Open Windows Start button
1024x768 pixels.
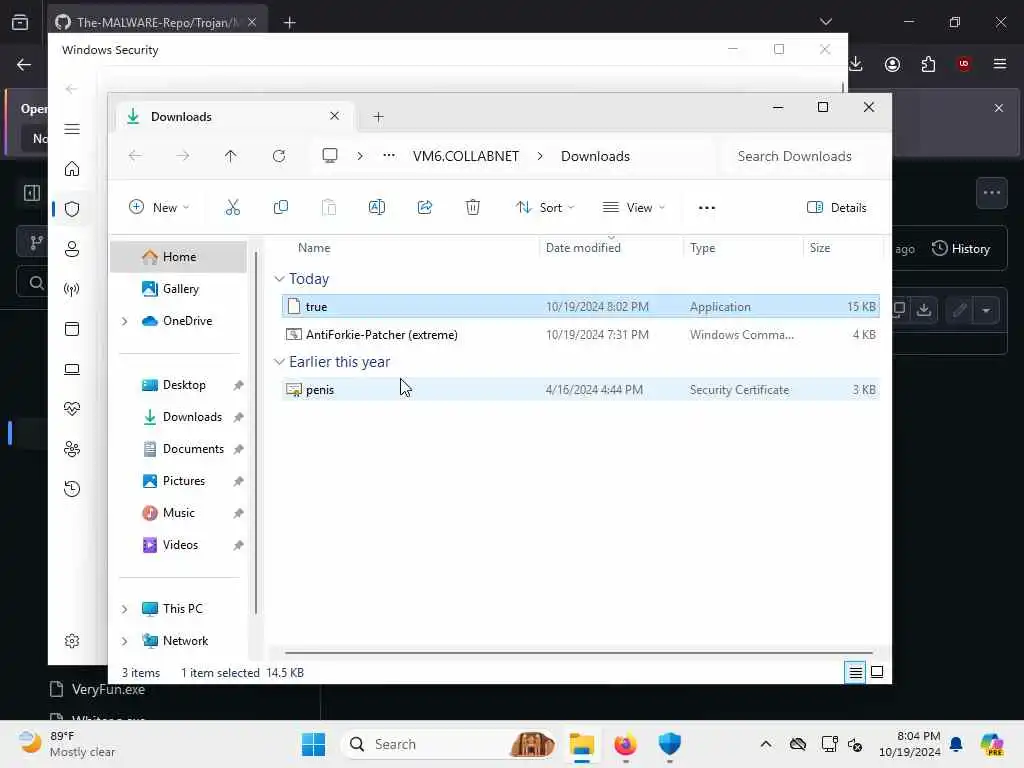(313, 744)
